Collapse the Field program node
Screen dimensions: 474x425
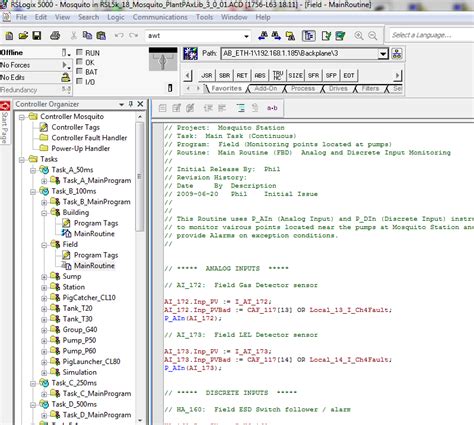click(44, 245)
